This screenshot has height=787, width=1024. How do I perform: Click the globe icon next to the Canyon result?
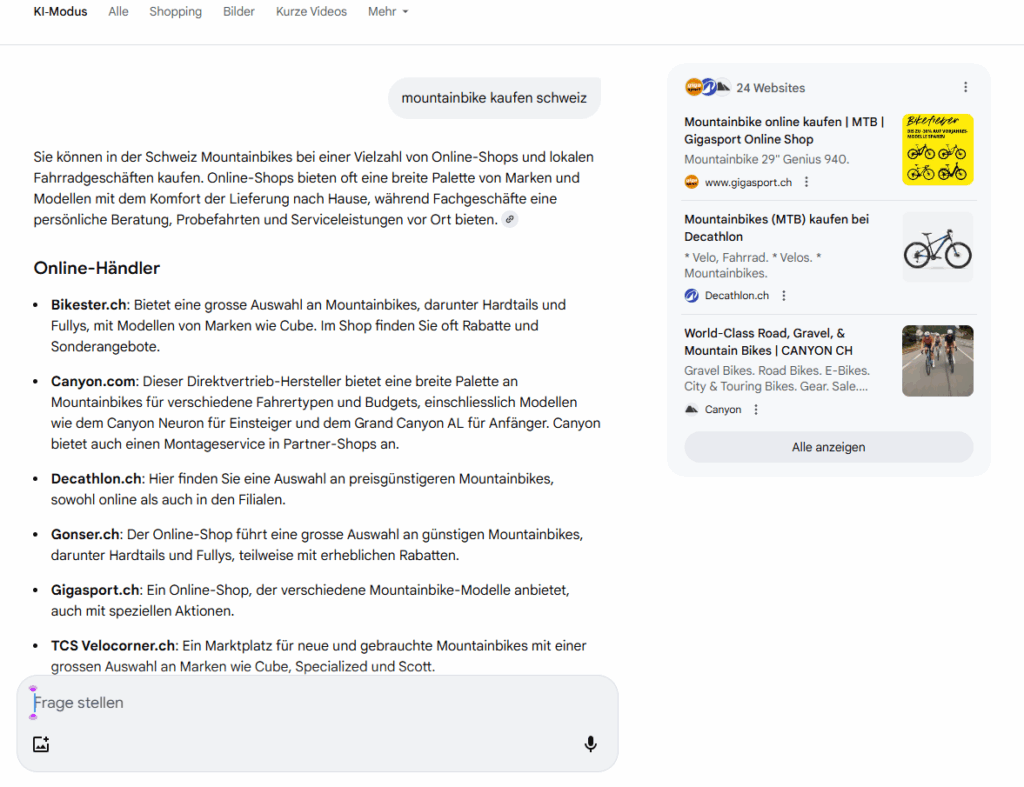tap(689, 408)
